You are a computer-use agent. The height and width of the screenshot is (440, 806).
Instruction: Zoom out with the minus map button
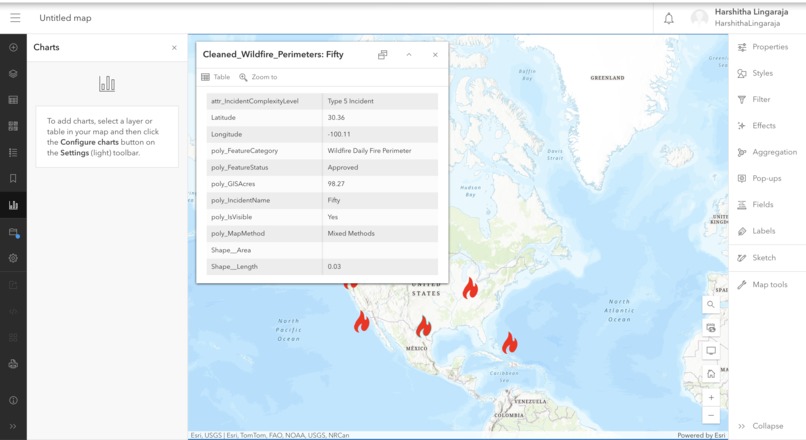pos(711,415)
